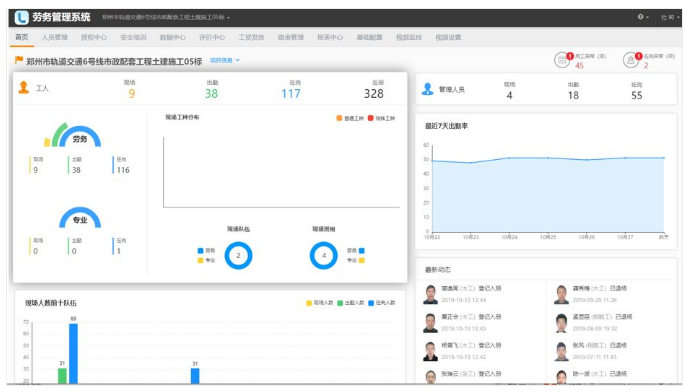The image size is (691, 392).
Task: Open avatar for entry 2019-08-09 19:32
Action: coord(561,323)
